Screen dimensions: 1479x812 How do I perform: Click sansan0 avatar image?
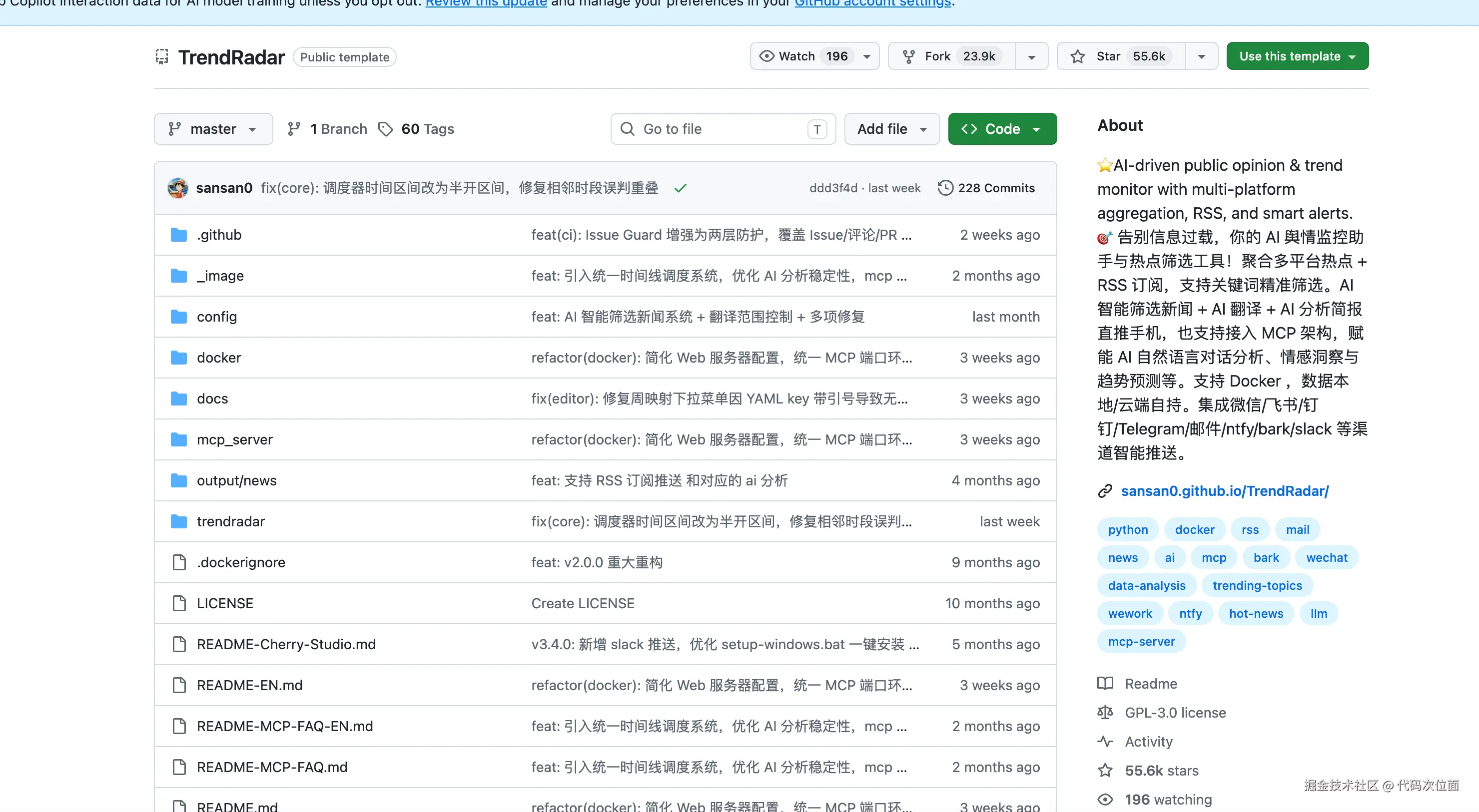[177, 188]
